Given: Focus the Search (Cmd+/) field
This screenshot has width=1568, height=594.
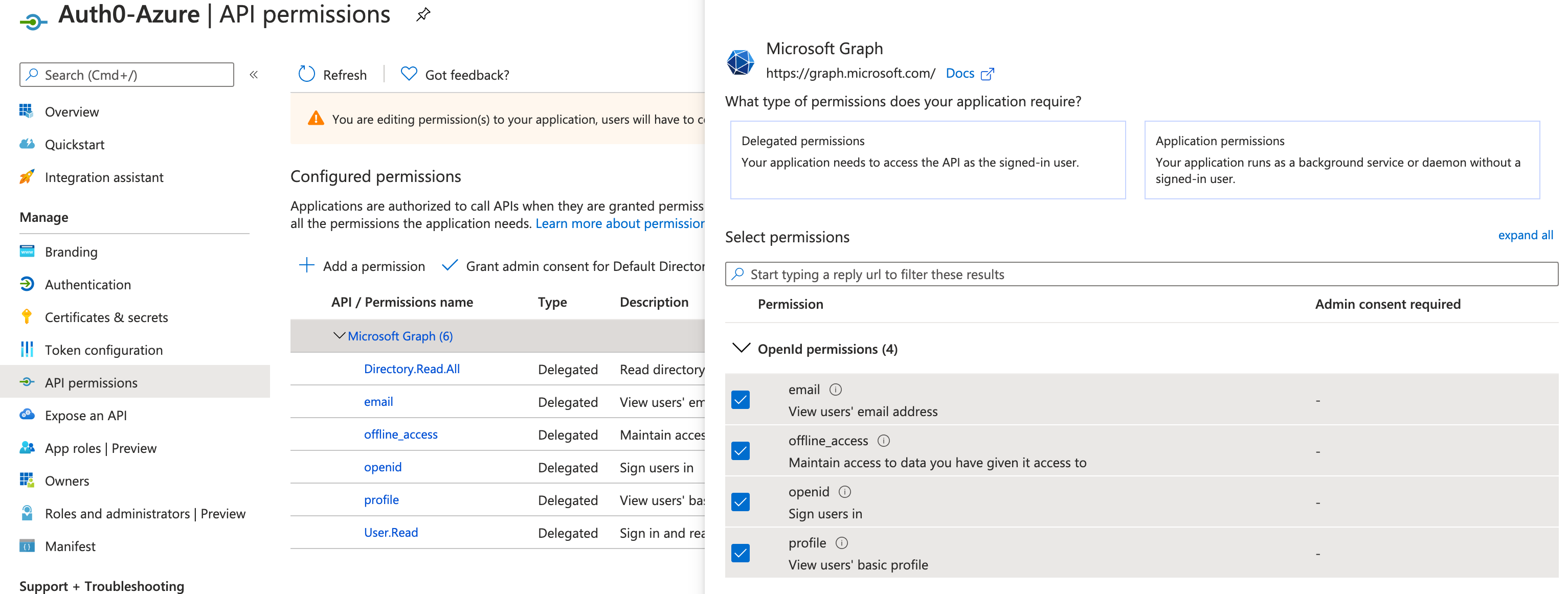Looking at the screenshot, I should [127, 75].
